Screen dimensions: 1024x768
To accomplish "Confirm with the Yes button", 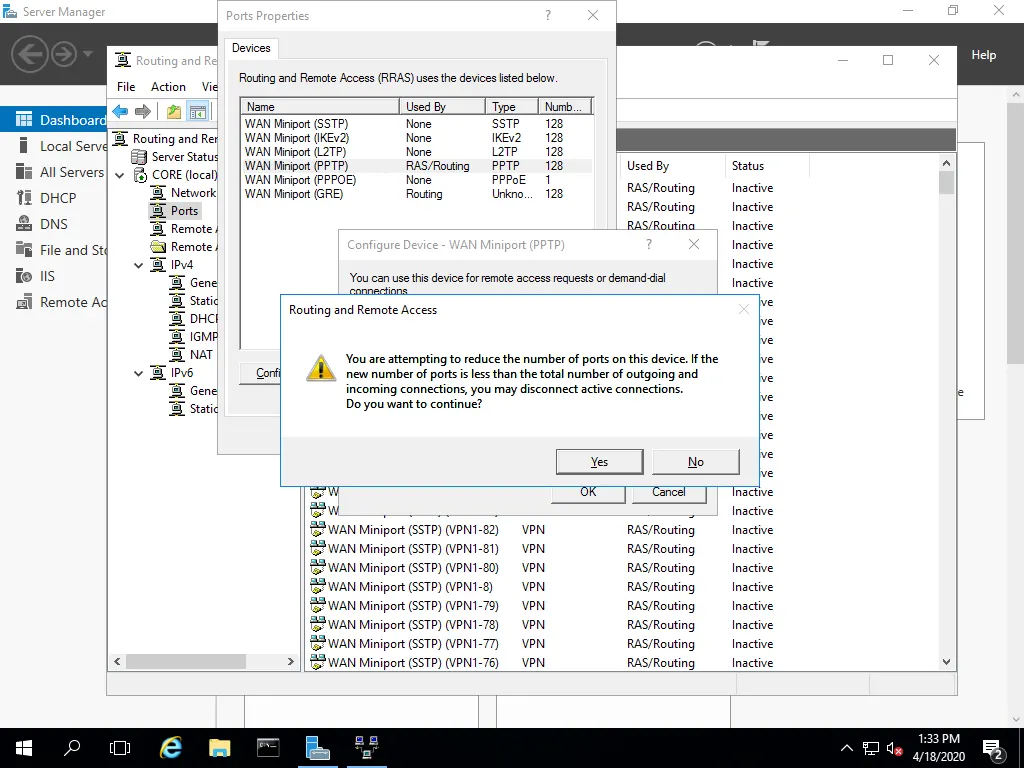I will (599, 462).
